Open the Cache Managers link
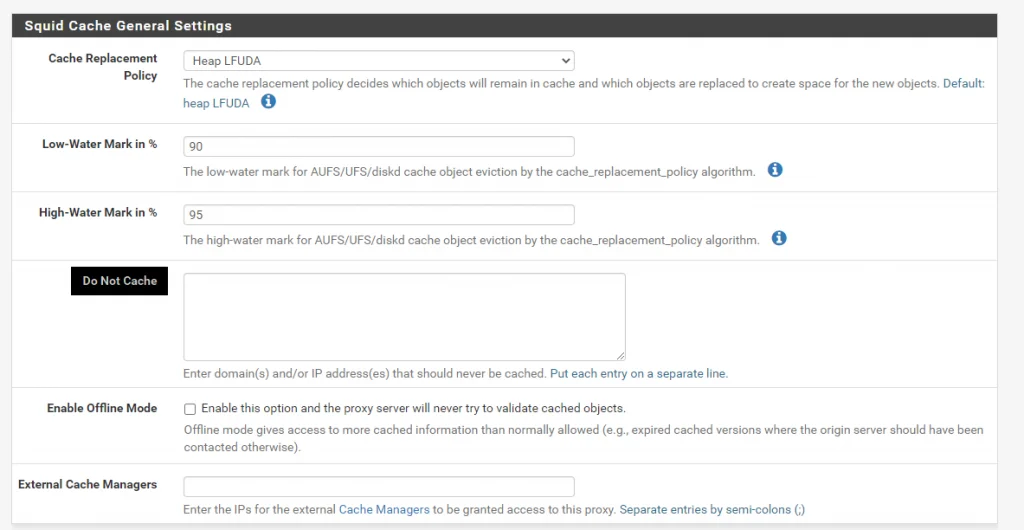Viewport: 1024px width, 530px height. tap(385, 509)
